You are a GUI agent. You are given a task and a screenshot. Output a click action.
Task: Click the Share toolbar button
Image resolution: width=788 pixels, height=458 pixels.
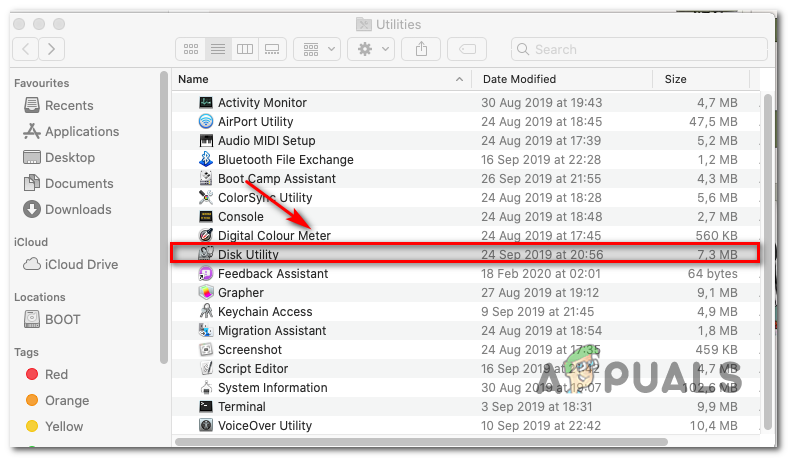[421, 49]
